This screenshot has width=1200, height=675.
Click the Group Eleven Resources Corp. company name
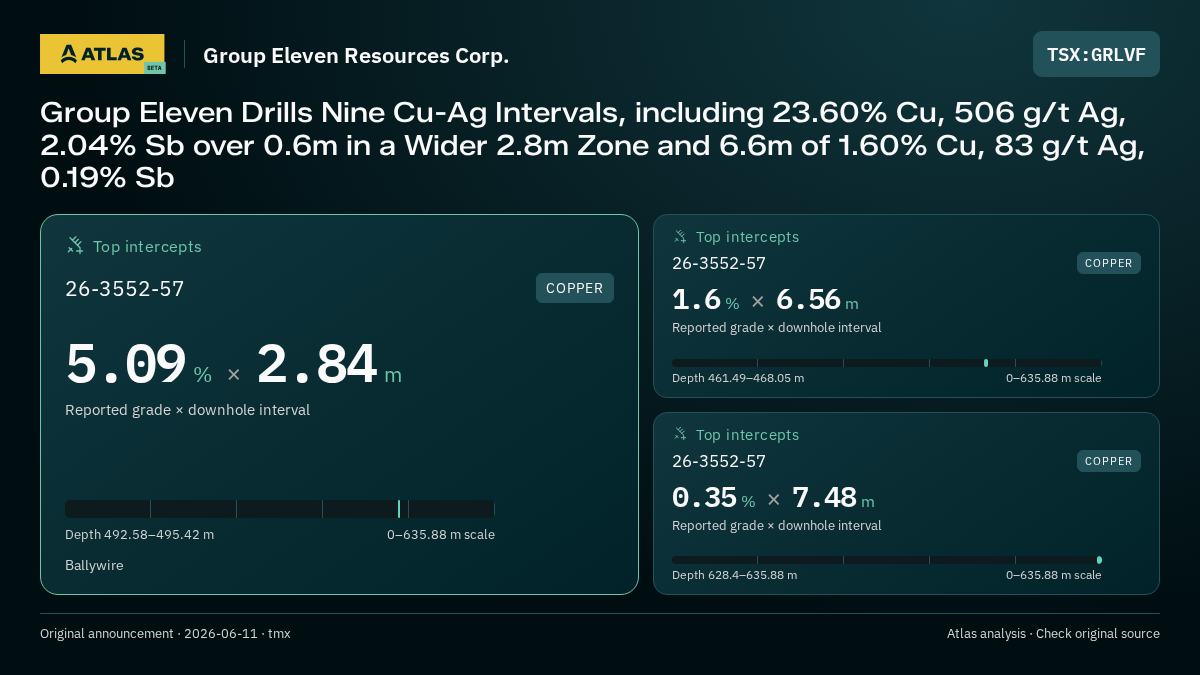356,55
